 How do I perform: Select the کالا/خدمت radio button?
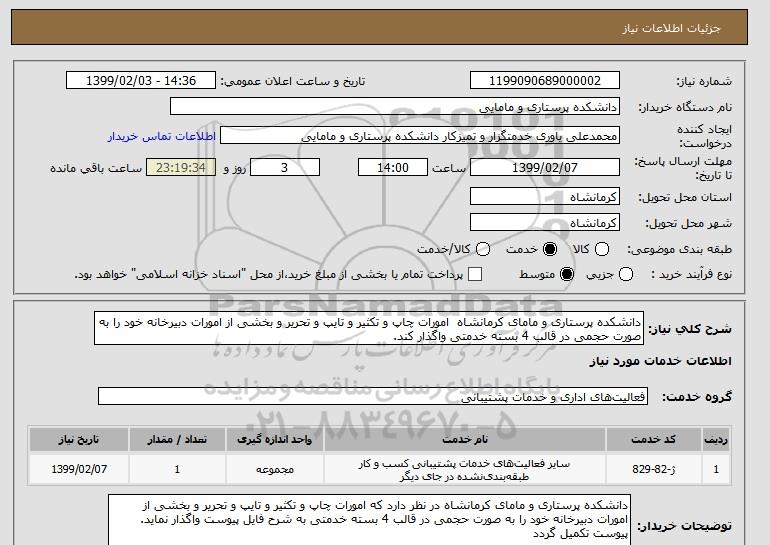(x=483, y=249)
